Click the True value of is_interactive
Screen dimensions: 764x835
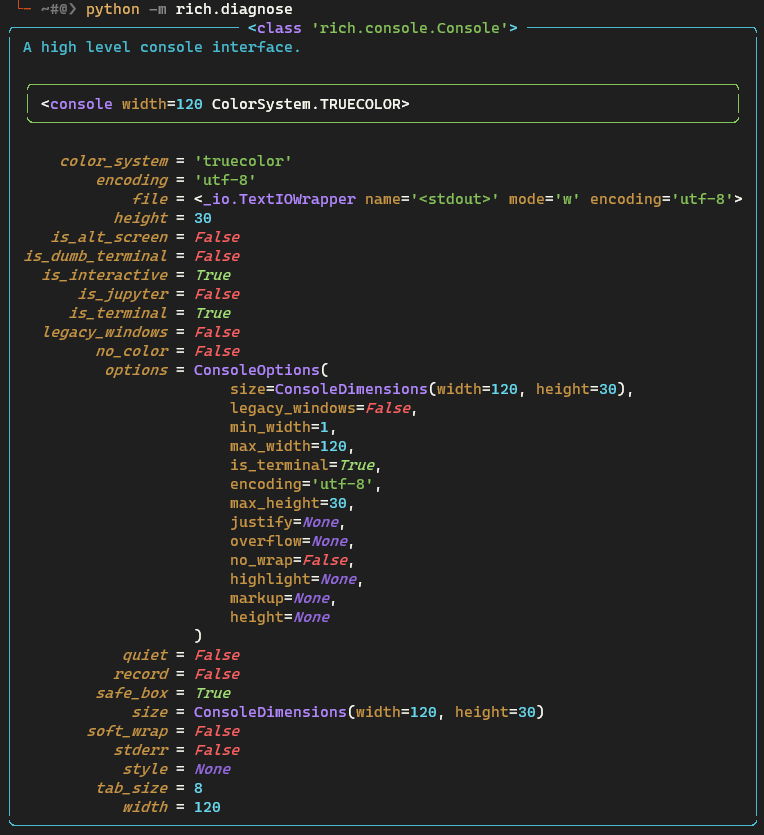coord(212,275)
